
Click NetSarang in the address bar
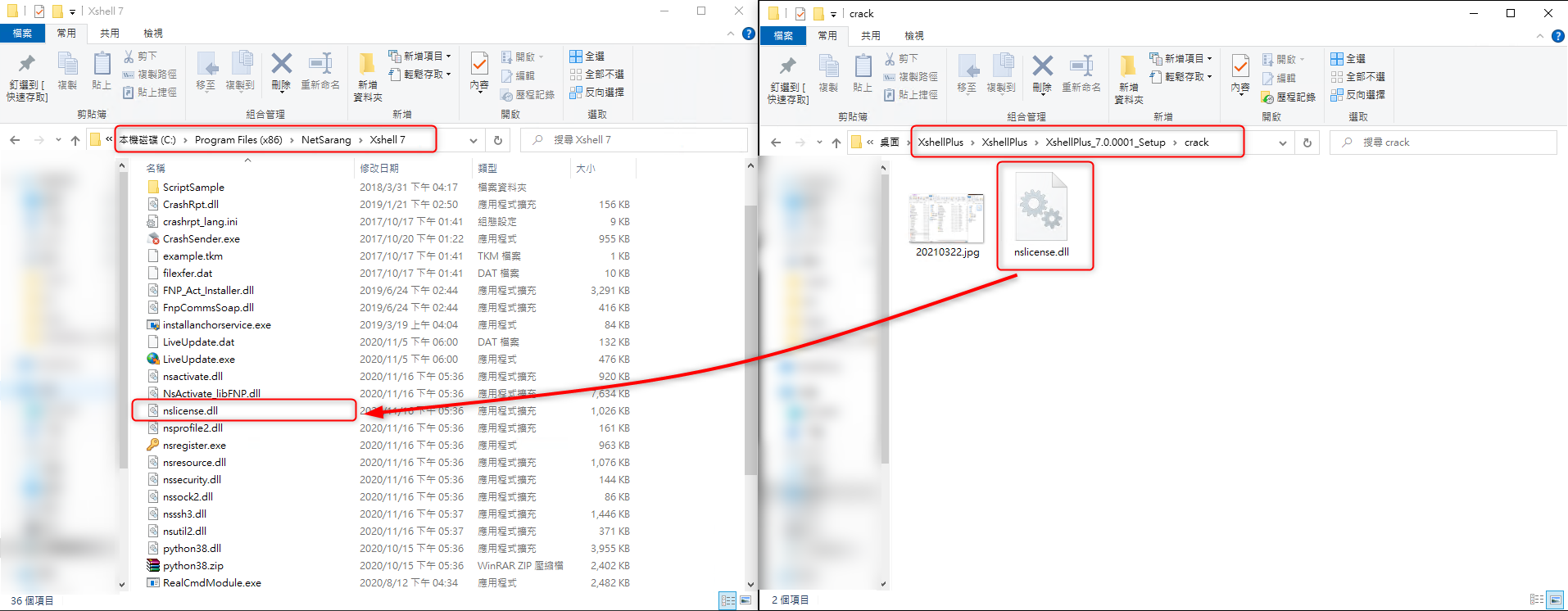[326, 140]
